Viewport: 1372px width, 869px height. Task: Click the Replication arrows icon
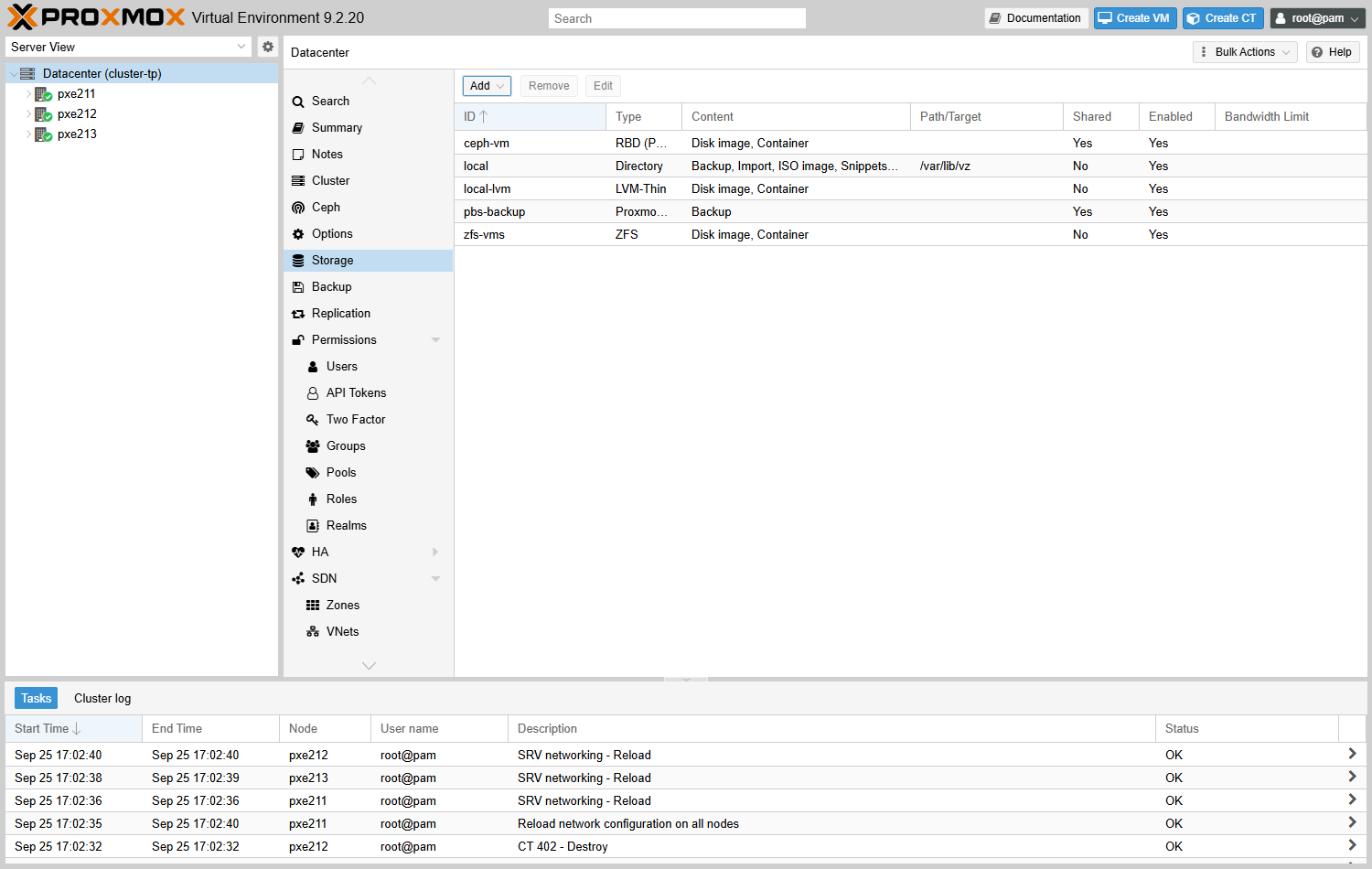click(x=298, y=314)
